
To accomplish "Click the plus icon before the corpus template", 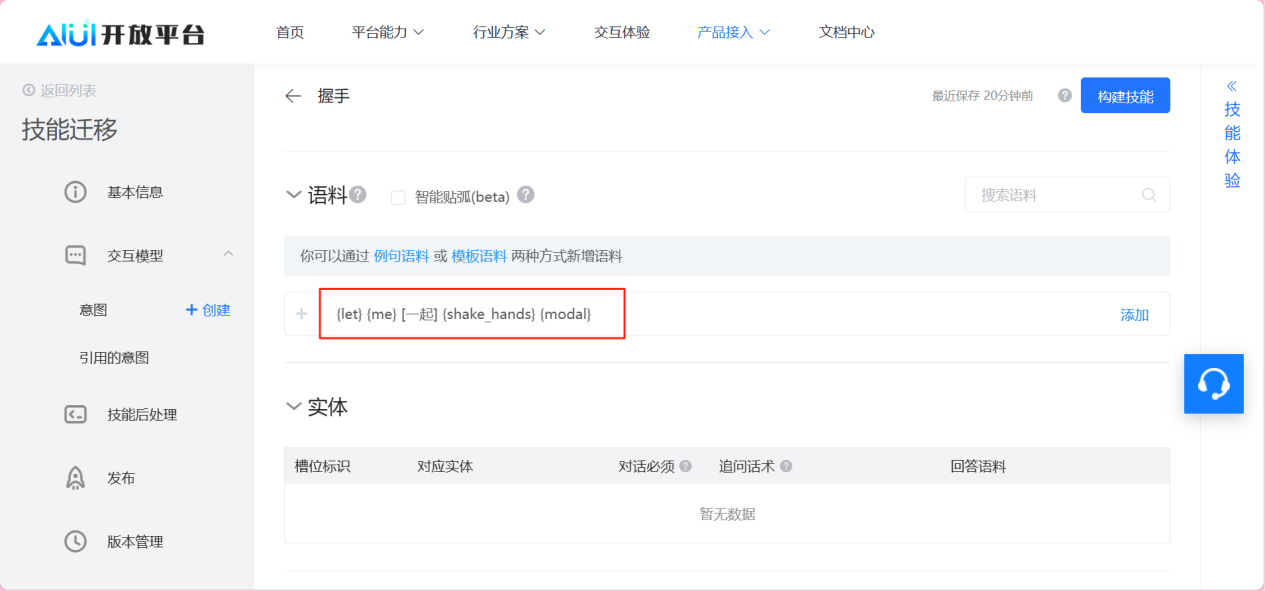I will click(x=302, y=314).
